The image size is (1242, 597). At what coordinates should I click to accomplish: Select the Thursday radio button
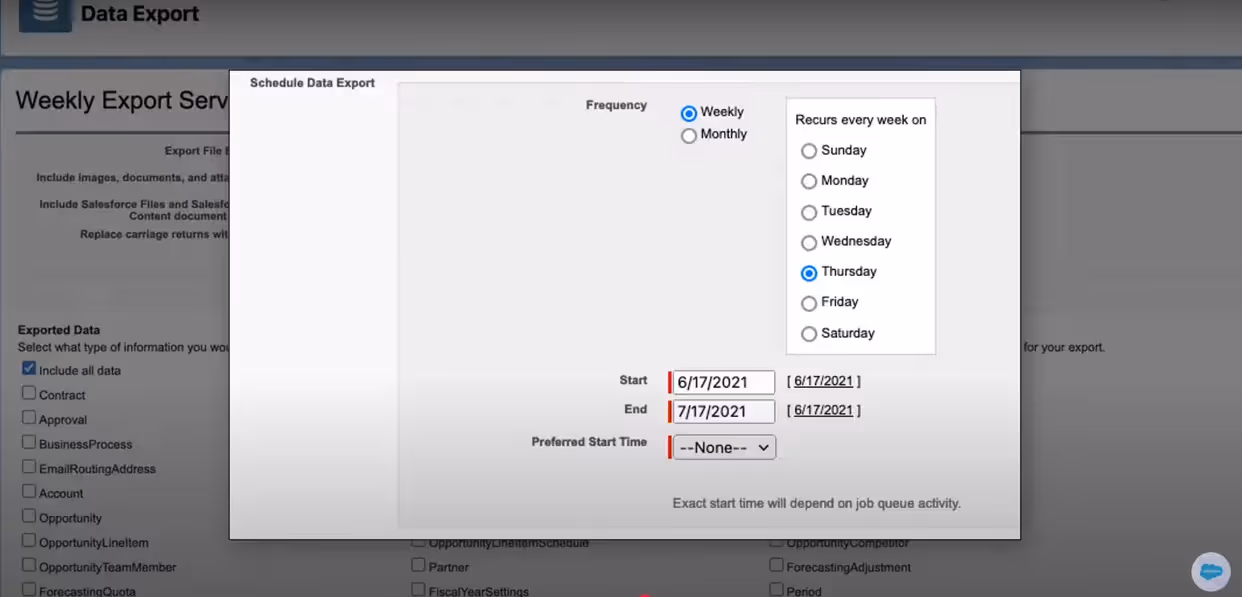pos(809,272)
